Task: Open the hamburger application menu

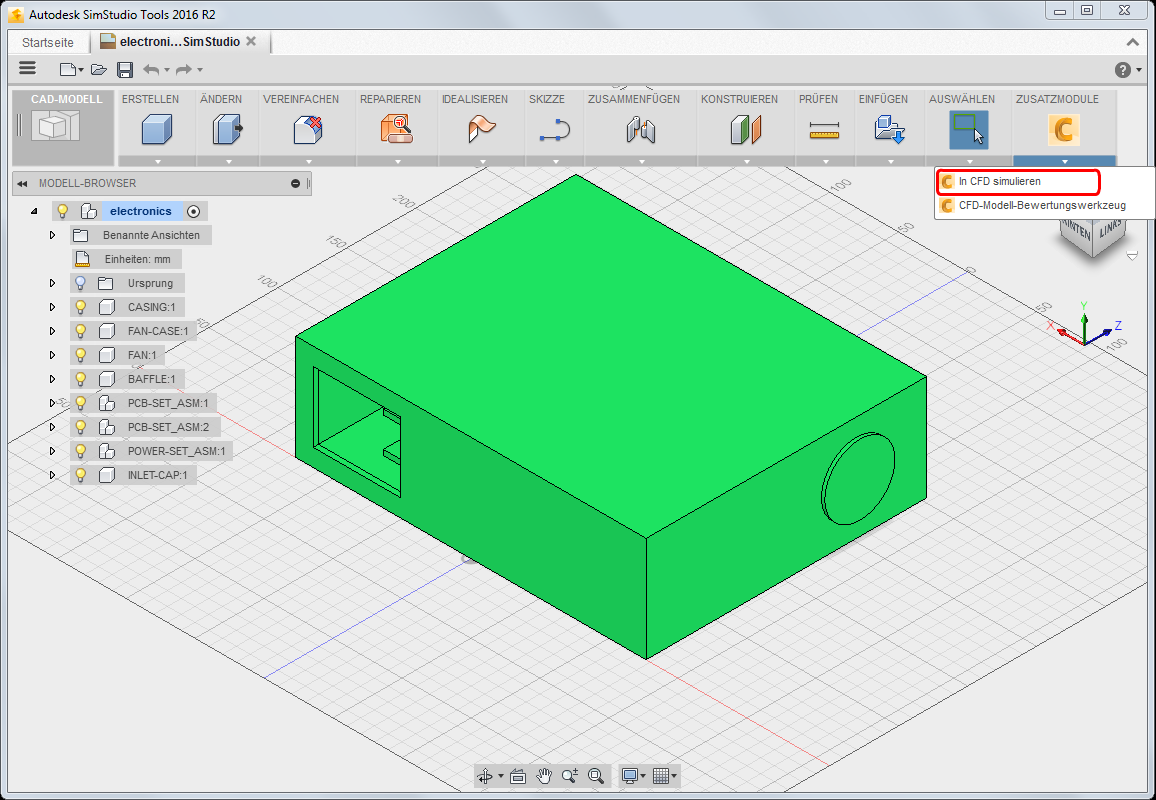Action: [27, 69]
